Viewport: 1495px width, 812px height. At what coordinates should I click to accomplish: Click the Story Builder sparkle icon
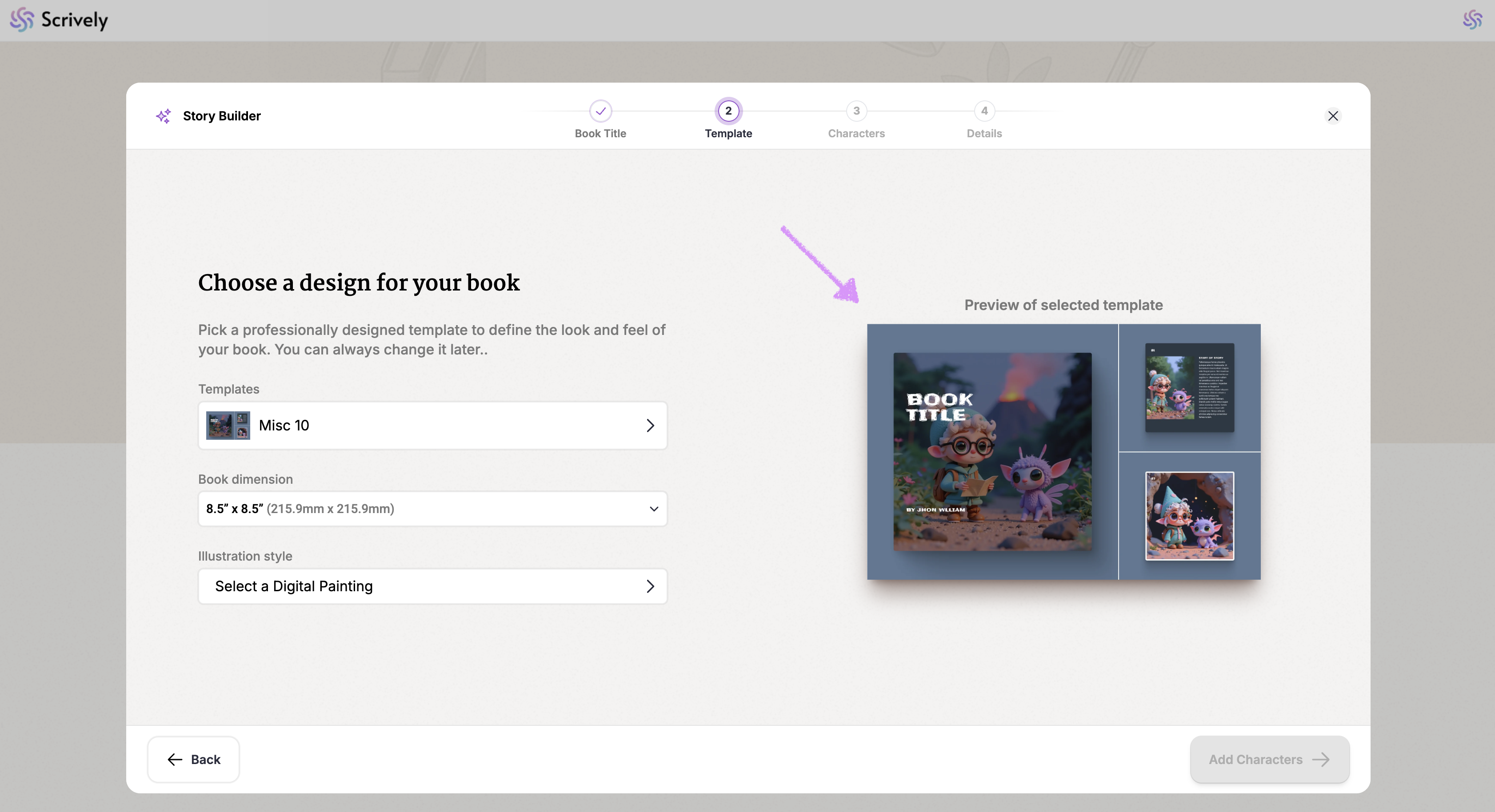click(164, 116)
